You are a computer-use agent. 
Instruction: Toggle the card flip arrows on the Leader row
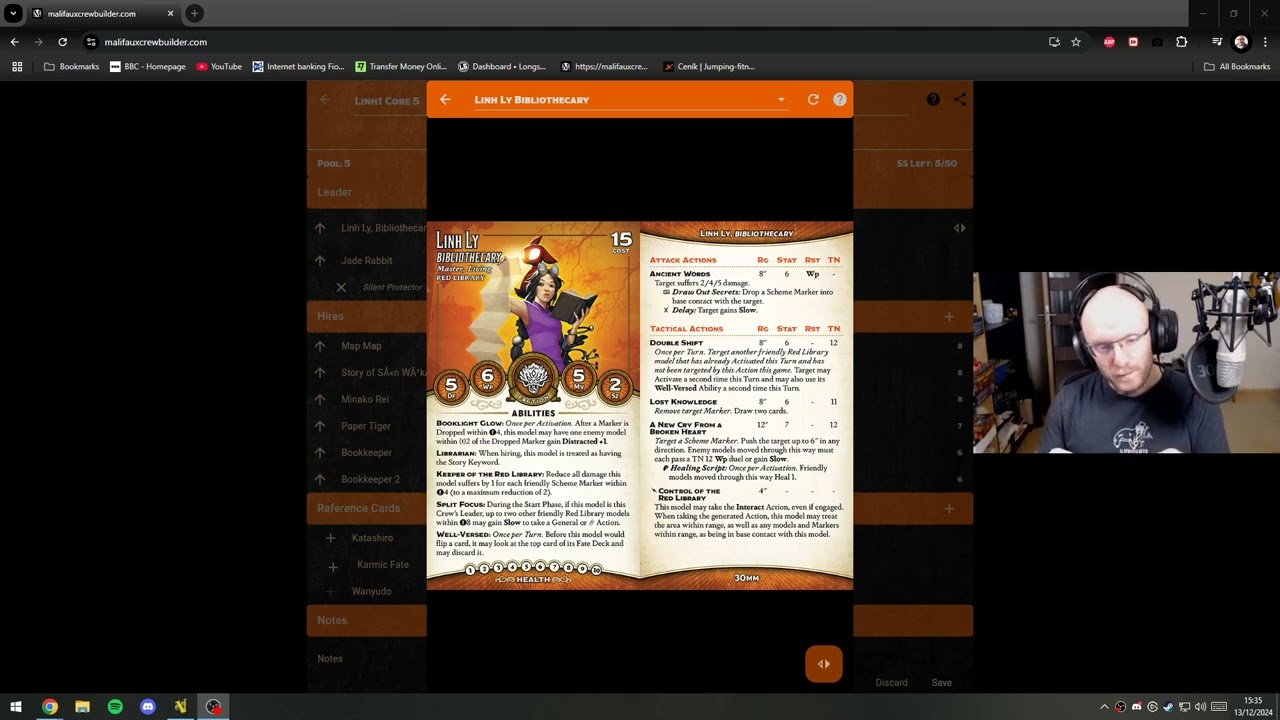(x=960, y=228)
